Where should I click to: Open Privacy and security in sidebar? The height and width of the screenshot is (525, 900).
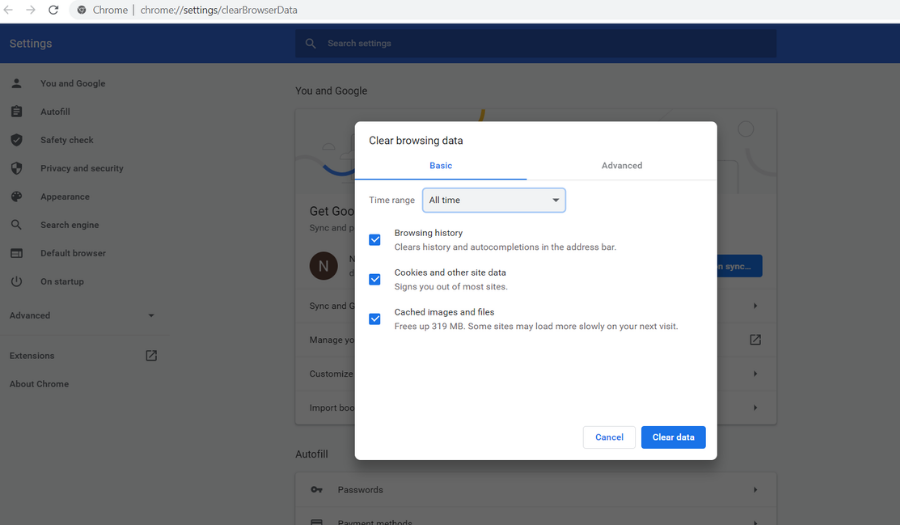(x=82, y=168)
